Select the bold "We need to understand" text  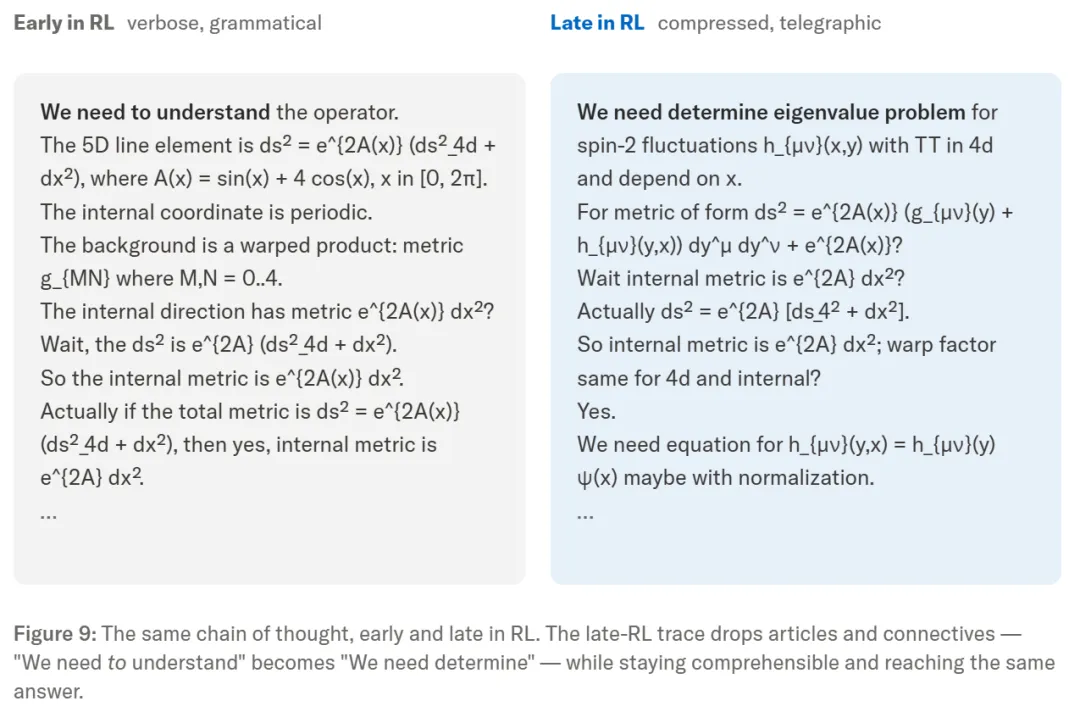point(155,112)
